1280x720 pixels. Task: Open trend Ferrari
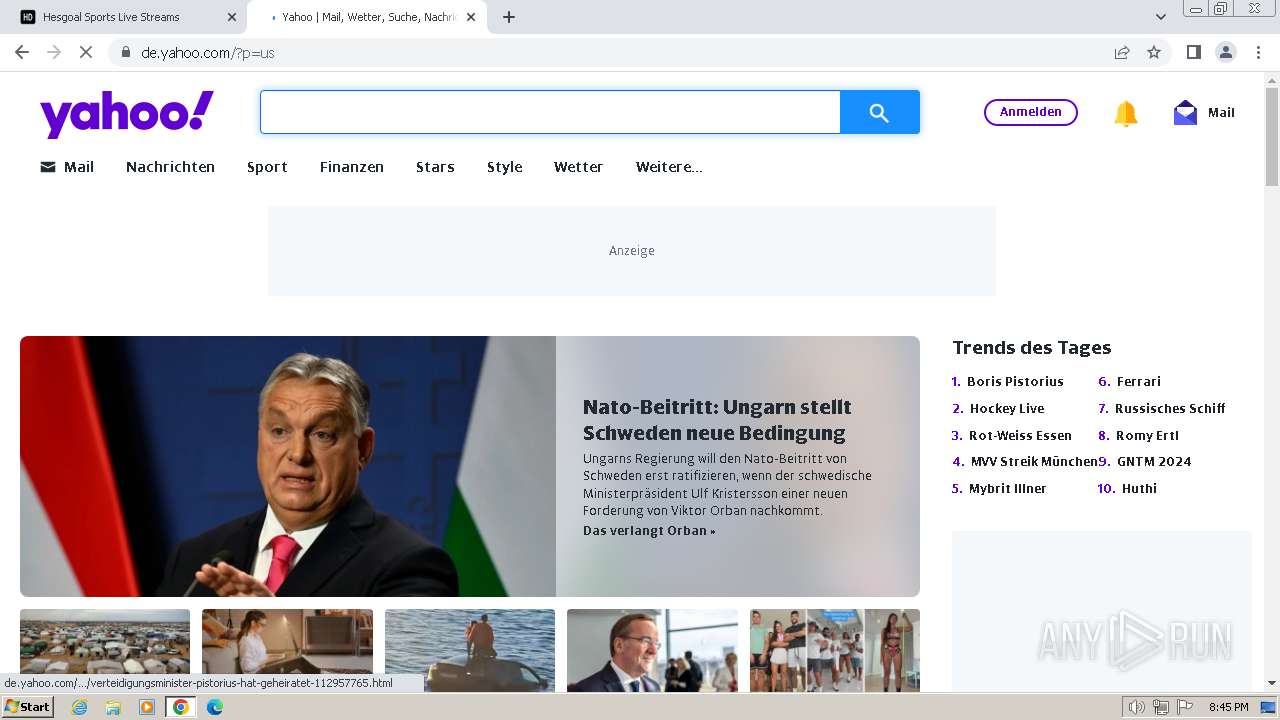[x=1139, y=381]
